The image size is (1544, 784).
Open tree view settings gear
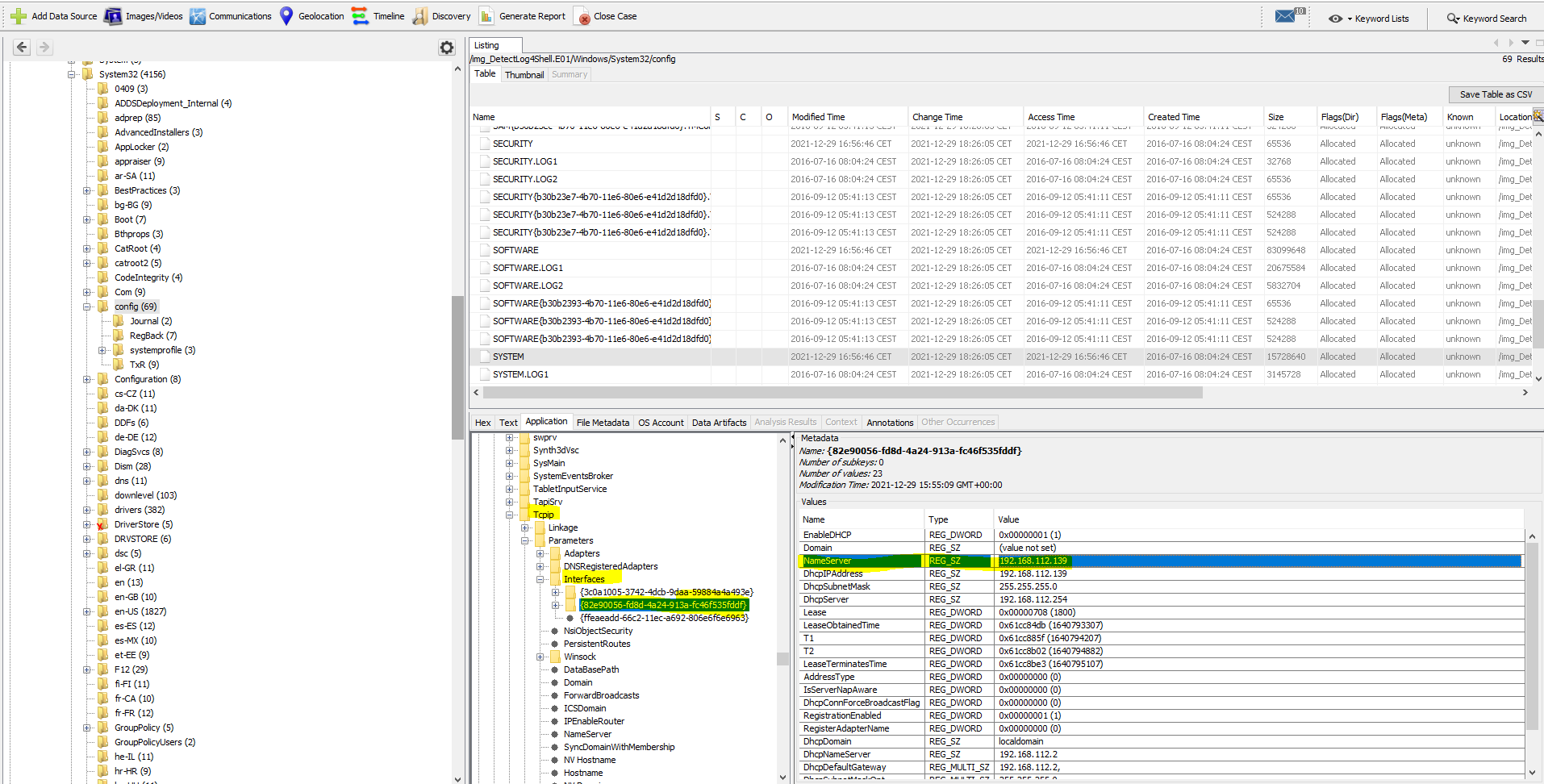(x=446, y=48)
